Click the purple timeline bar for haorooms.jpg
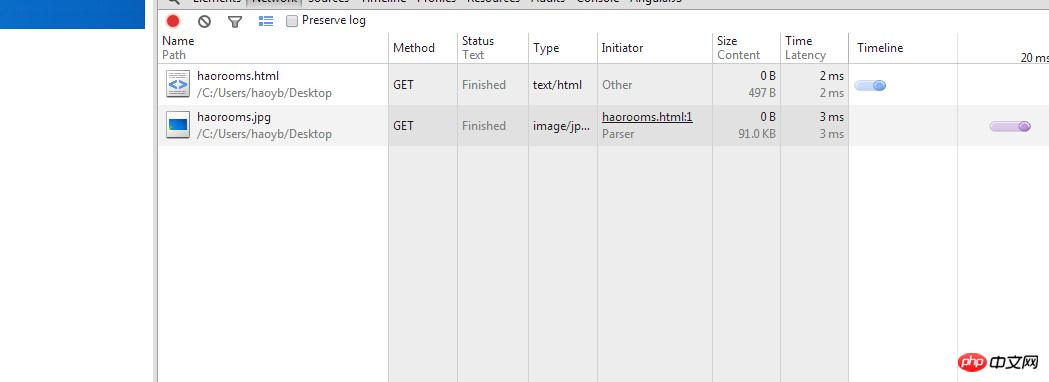Screen dimensions: 1049x382 coord(1010,126)
